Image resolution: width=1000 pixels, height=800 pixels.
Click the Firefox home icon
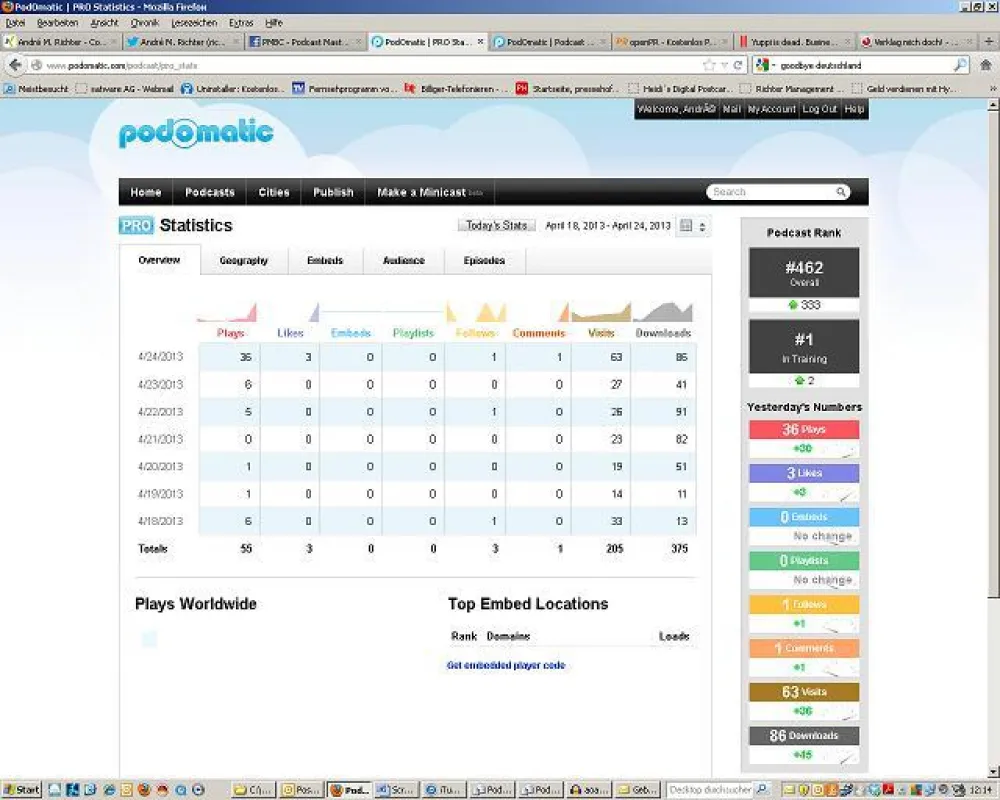[985, 65]
